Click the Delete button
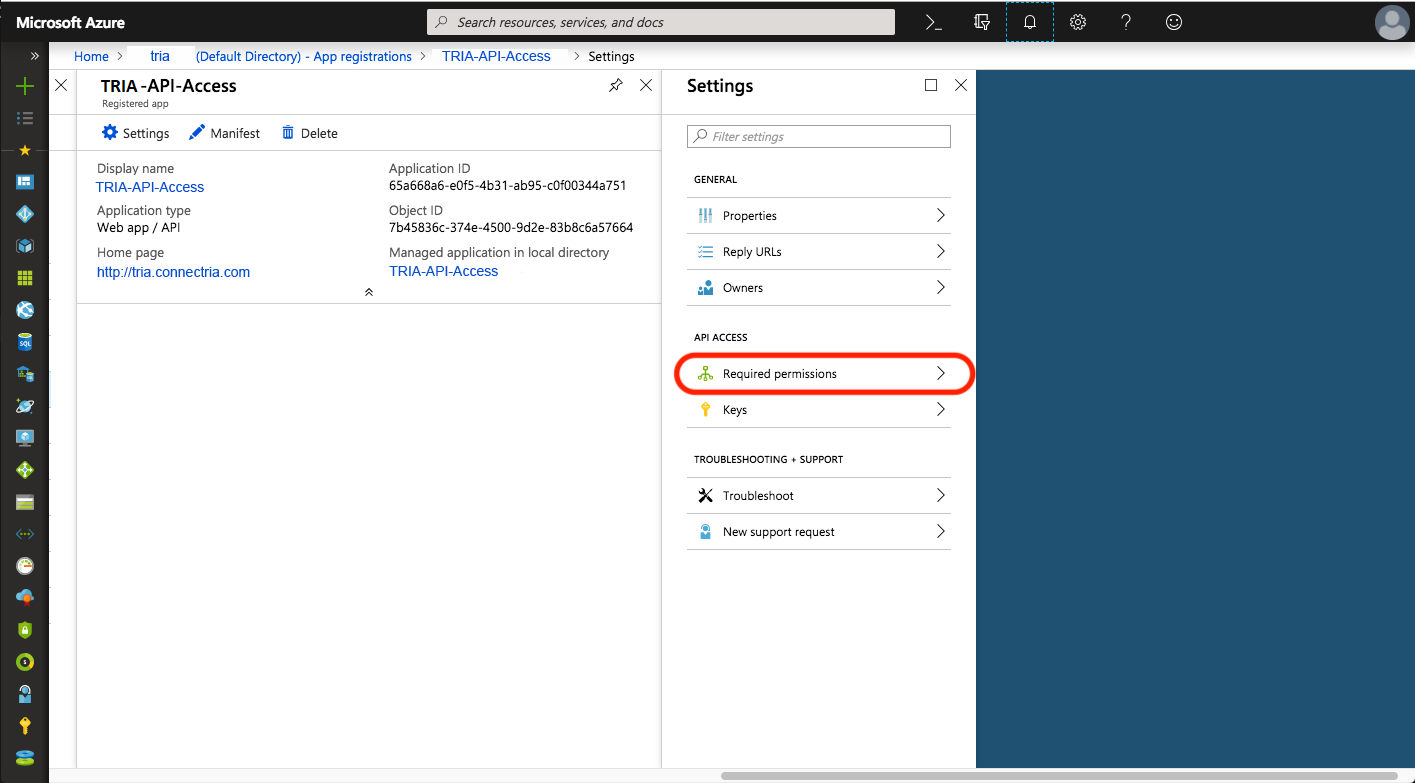The height and width of the screenshot is (783, 1415). coord(309,133)
